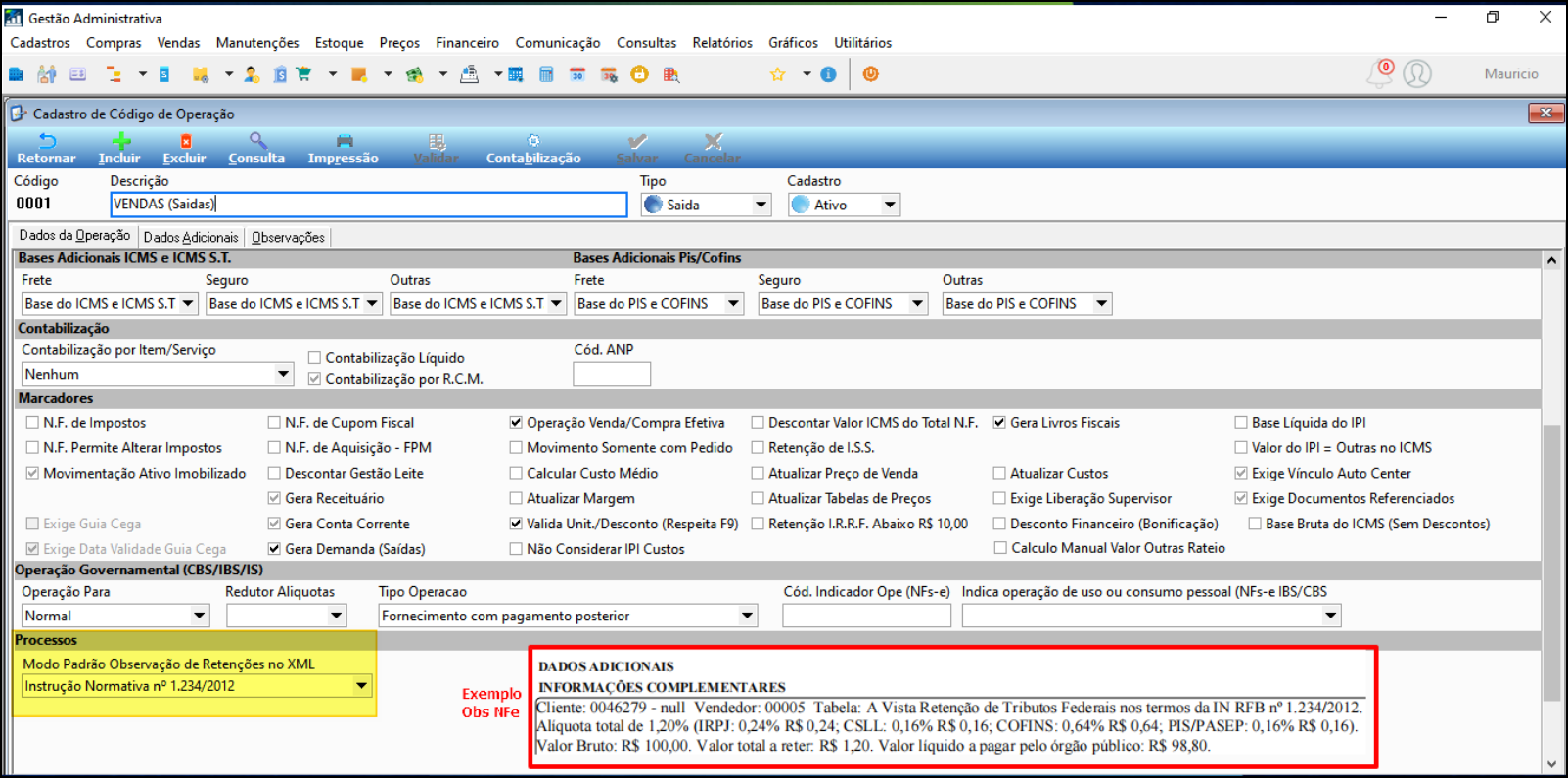Open the Redutor Aliquotas dropdown
This screenshot has width=1568, height=778.
tap(336, 616)
